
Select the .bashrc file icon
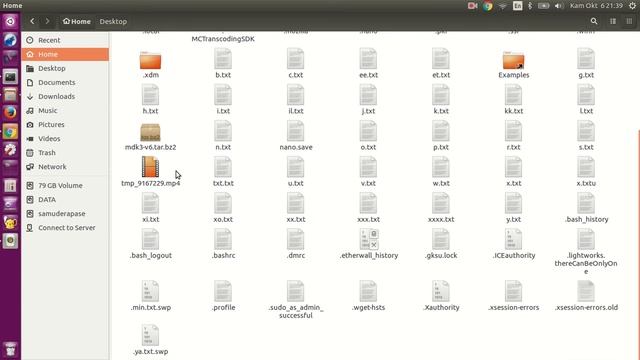tap(223, 239)
